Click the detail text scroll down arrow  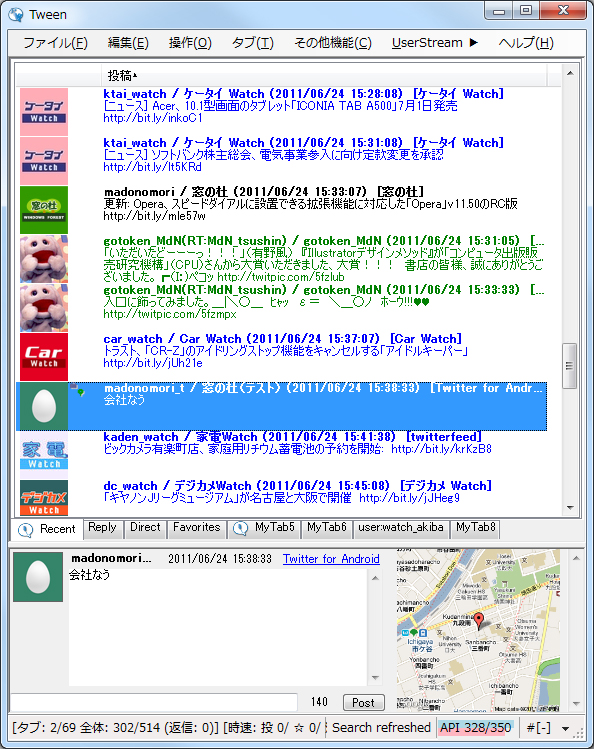click(375, 678)
